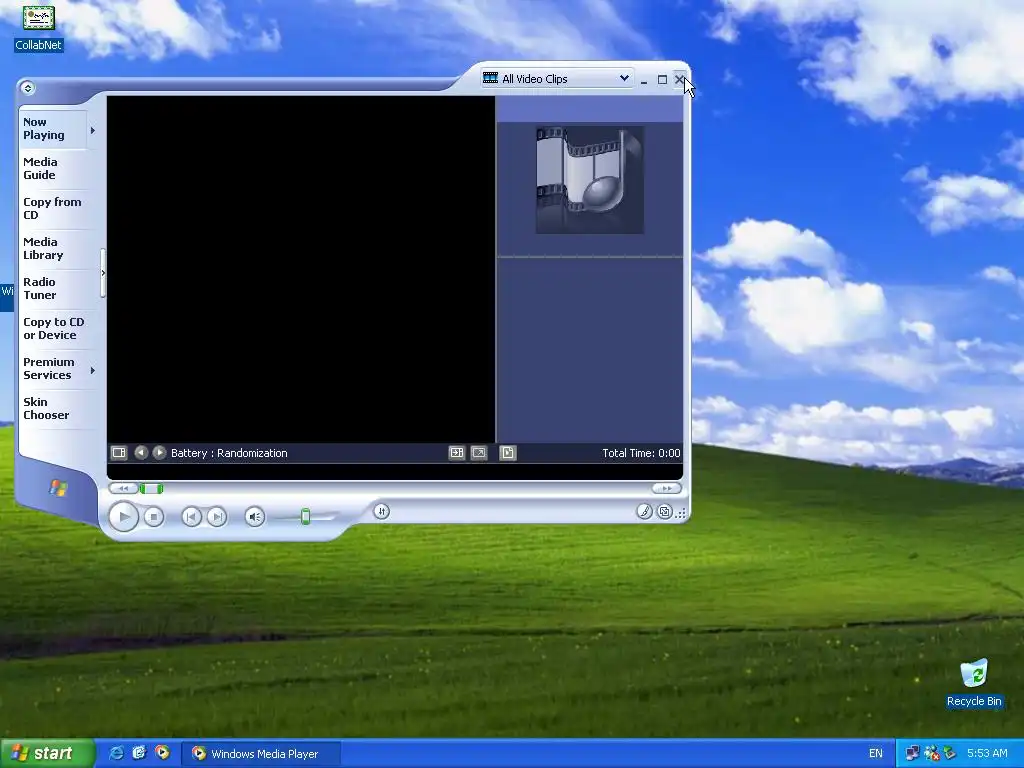Click the green seek bar handle
The image size is (1024, 768).
152,488
